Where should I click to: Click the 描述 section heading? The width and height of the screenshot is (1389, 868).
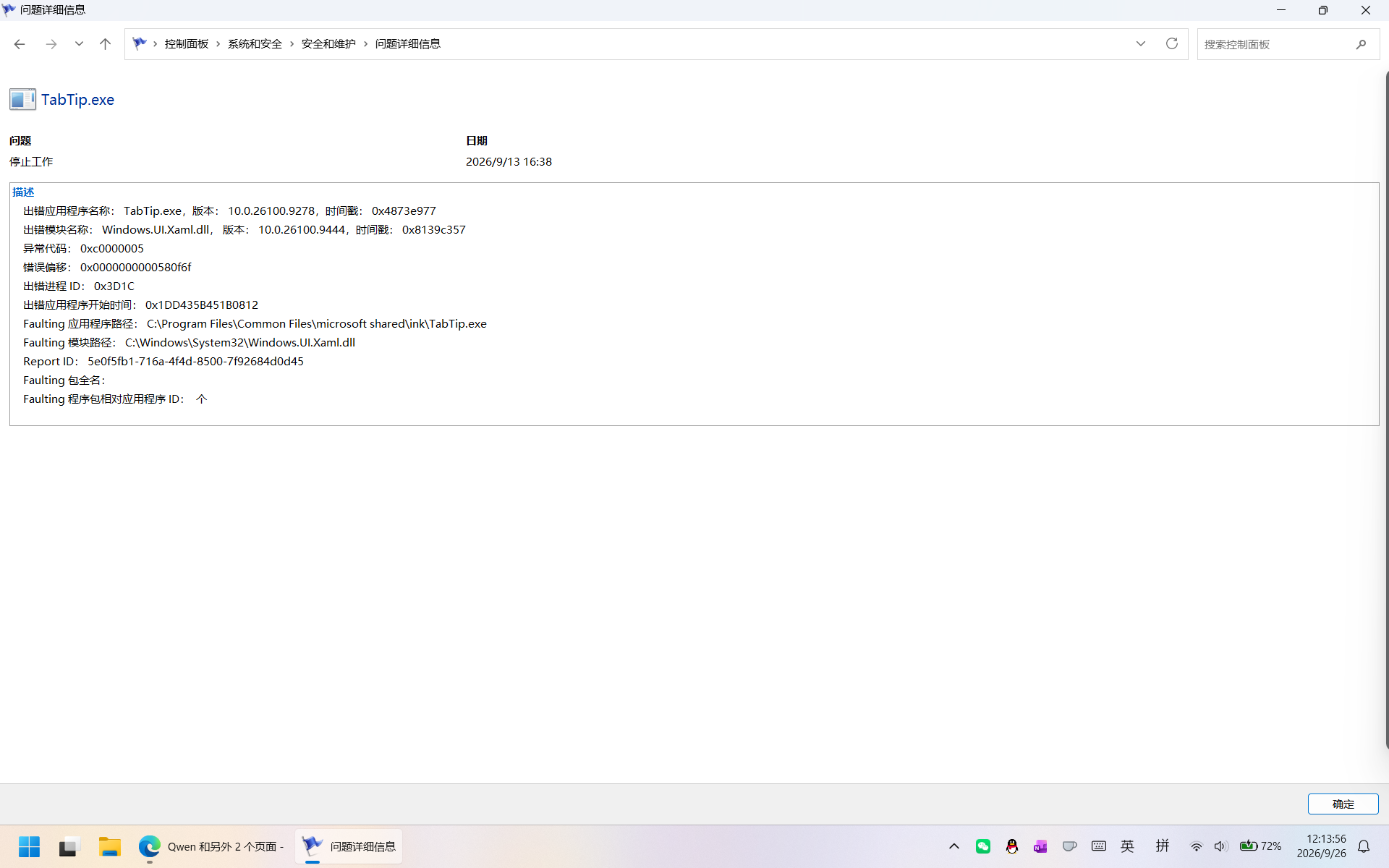click(x=23, y=192)
